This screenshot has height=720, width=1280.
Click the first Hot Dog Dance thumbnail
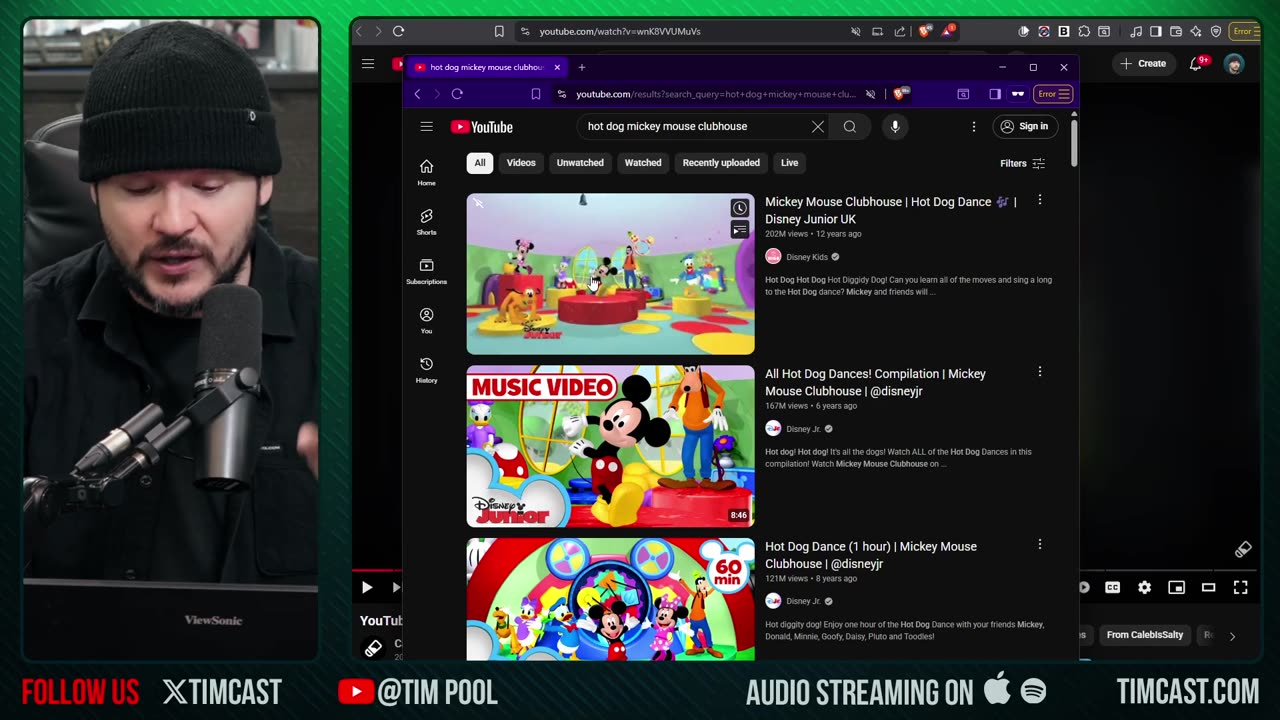click(610, 274)
